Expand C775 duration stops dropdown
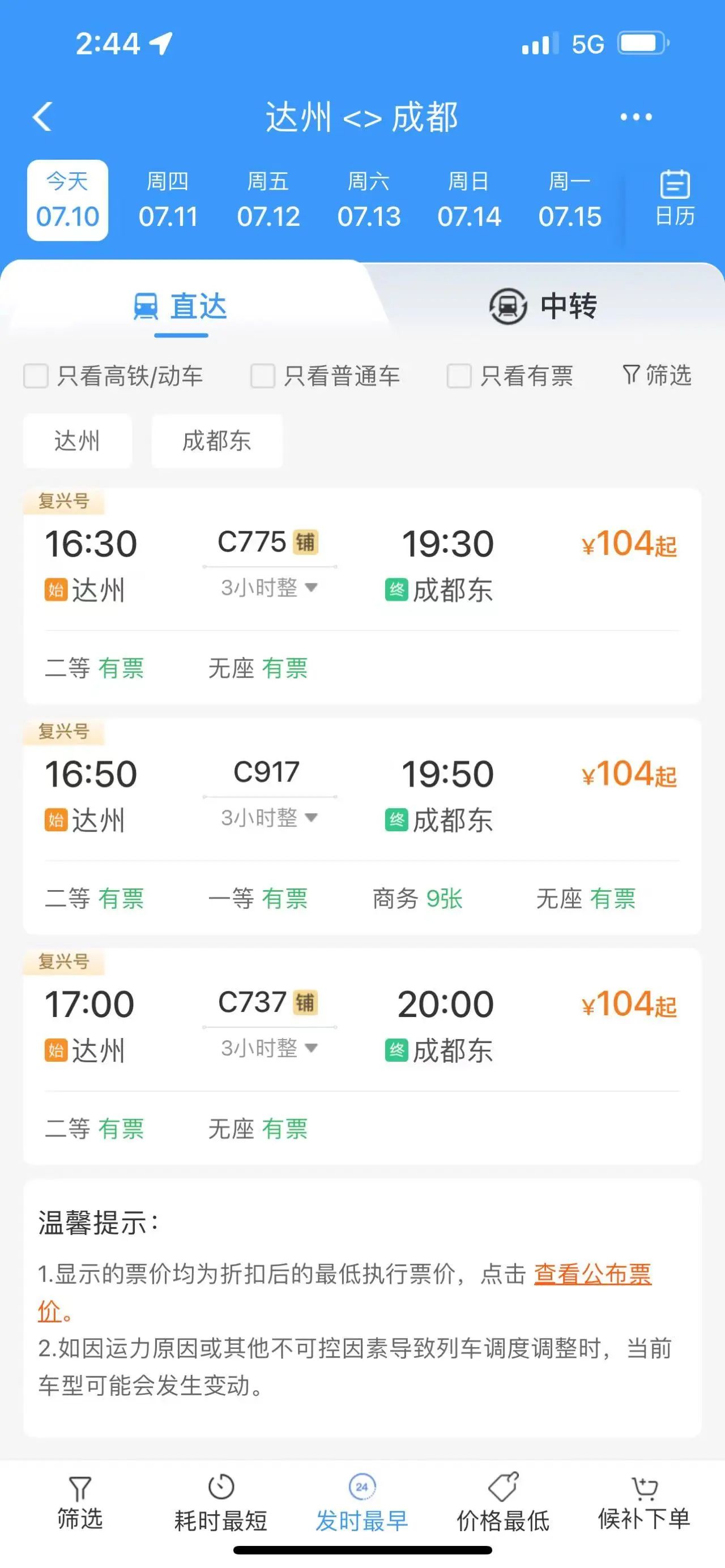 [311, 587]
